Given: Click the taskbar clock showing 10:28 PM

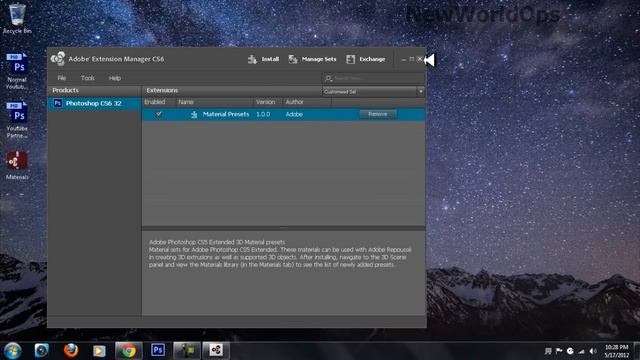Looking at the screenshot, I should [x=617, y=351].
